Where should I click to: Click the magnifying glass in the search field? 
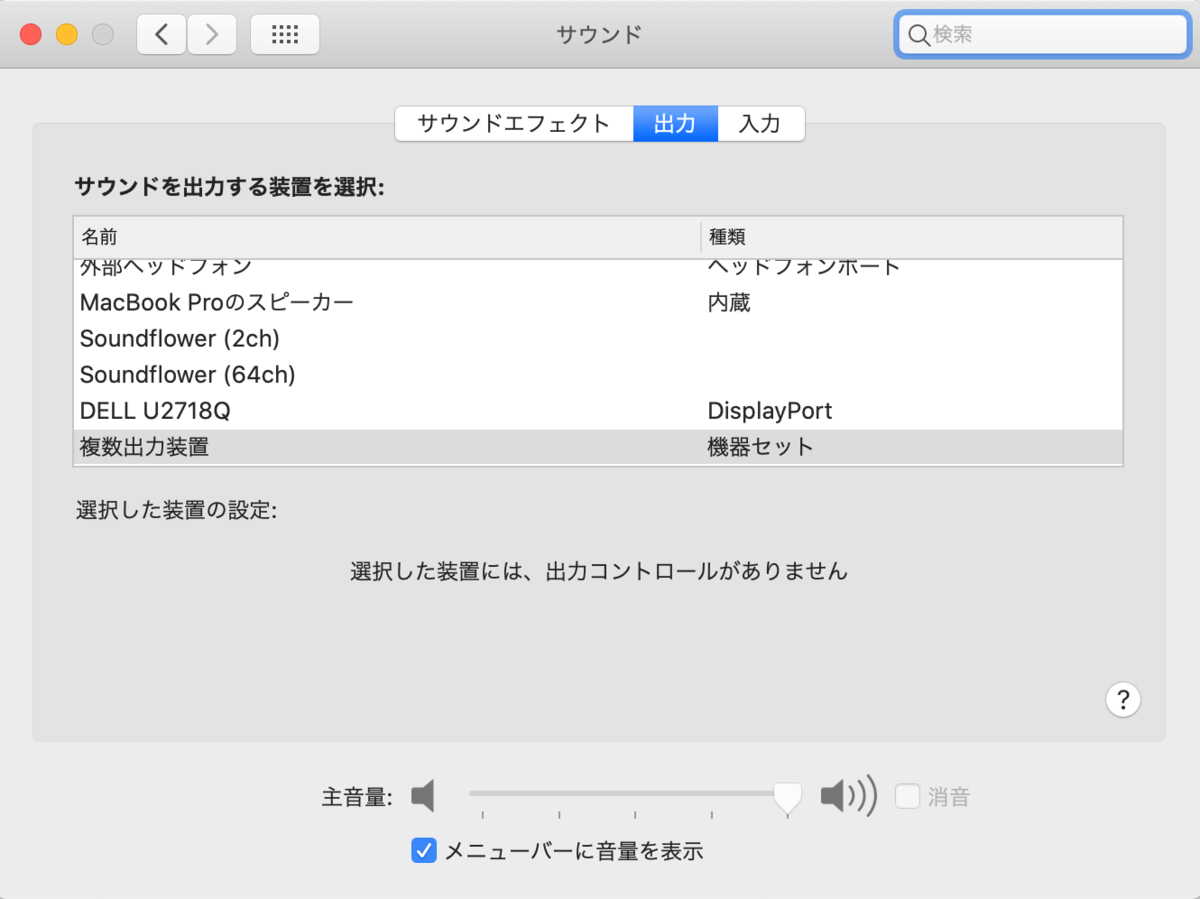[x=919, y=35]
